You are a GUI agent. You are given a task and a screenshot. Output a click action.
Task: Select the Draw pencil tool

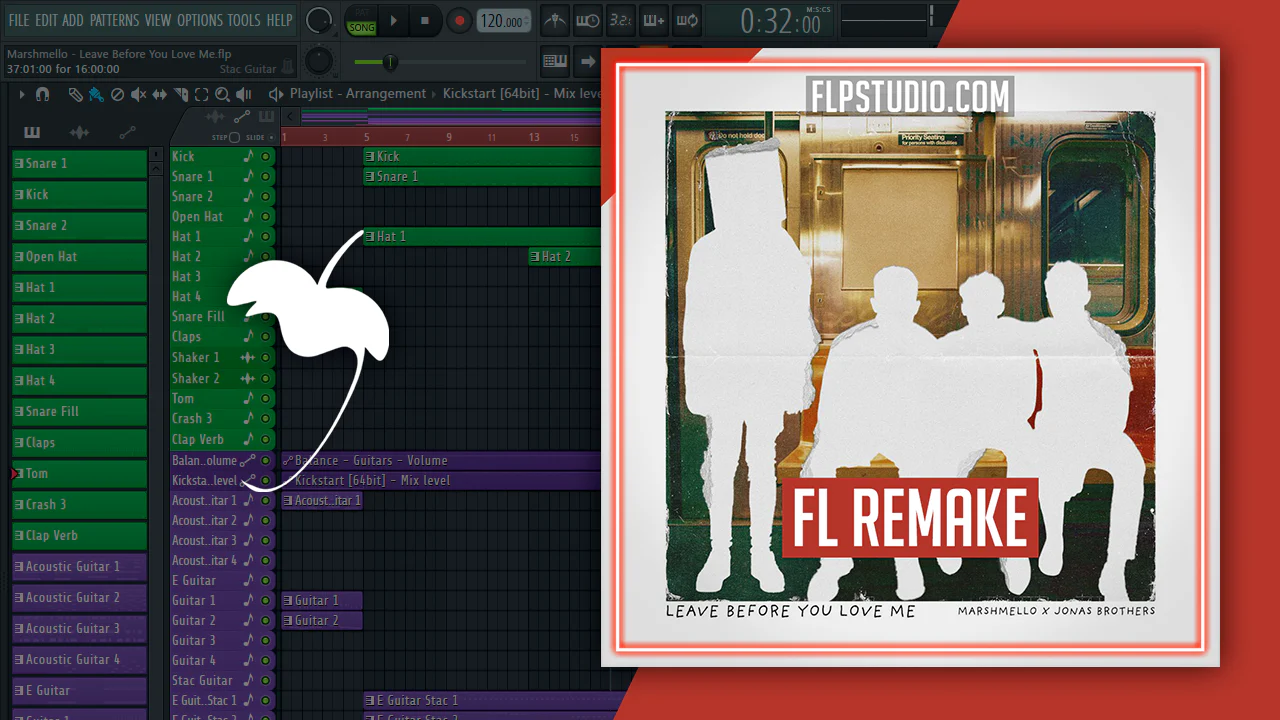click(x=76, y=95)
